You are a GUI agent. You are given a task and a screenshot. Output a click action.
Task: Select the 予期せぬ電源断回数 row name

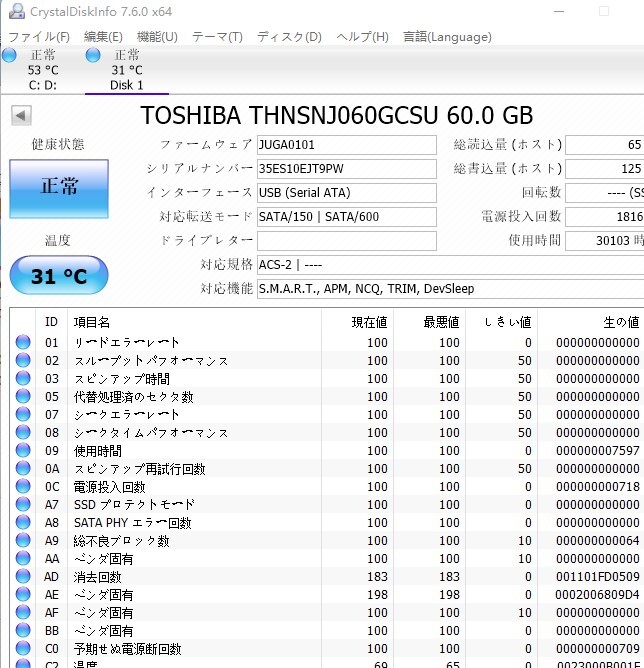[x=127, y=649]
